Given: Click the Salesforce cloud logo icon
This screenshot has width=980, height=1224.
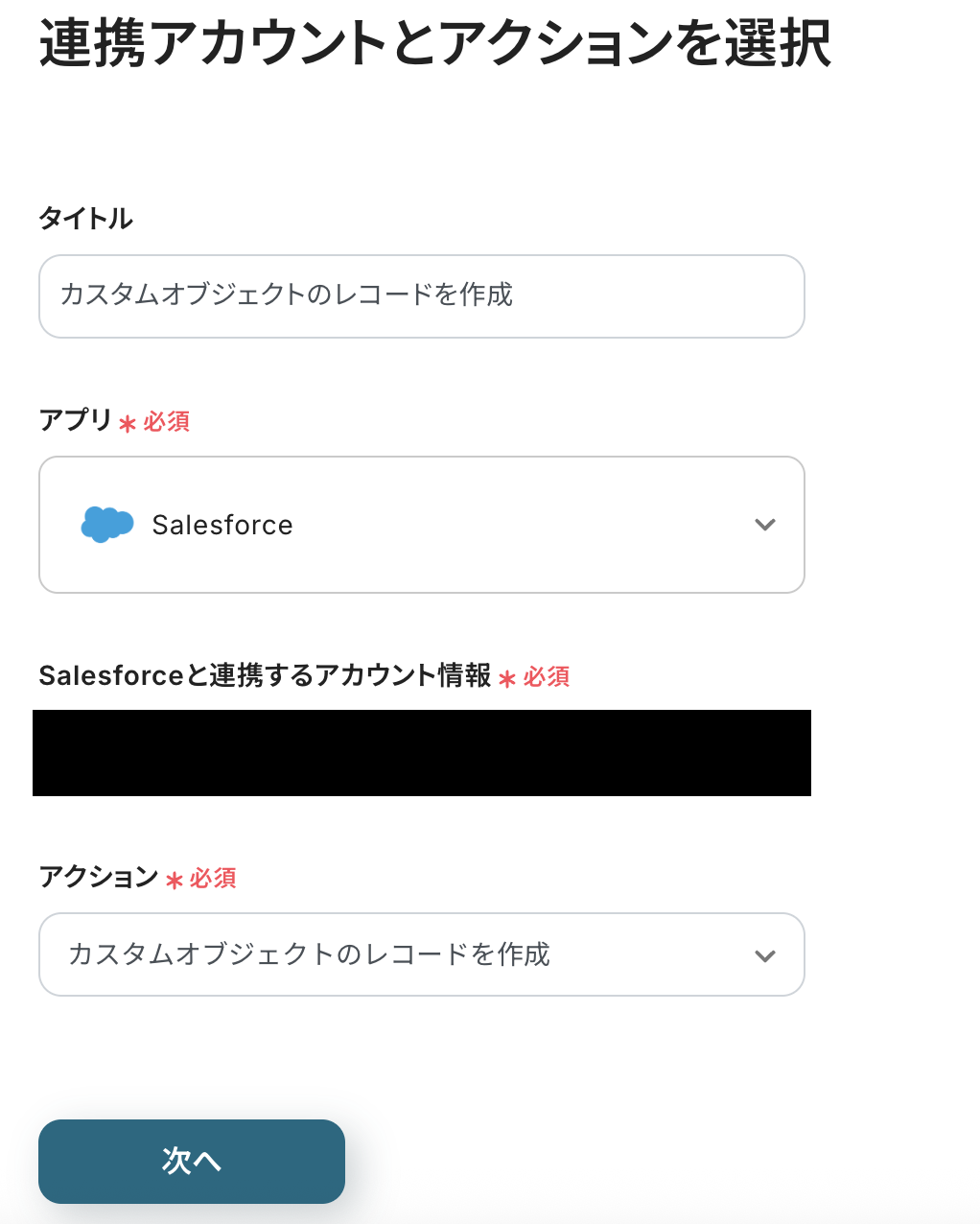Looking at the screenshot, I should (106, 524).
